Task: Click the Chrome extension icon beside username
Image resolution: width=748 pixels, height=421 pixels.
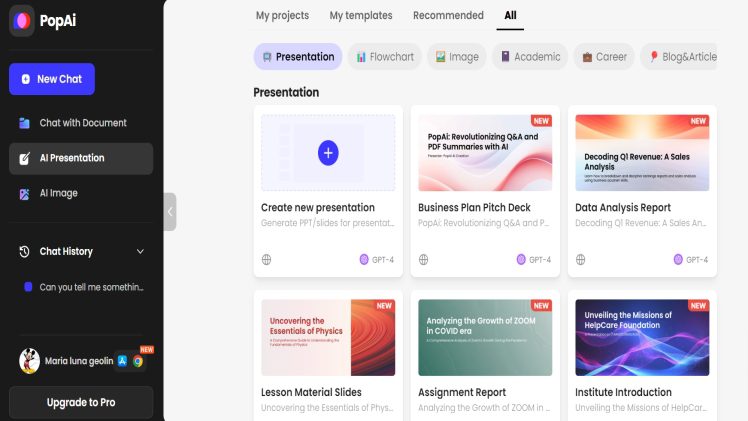Action: pos(138,361)
